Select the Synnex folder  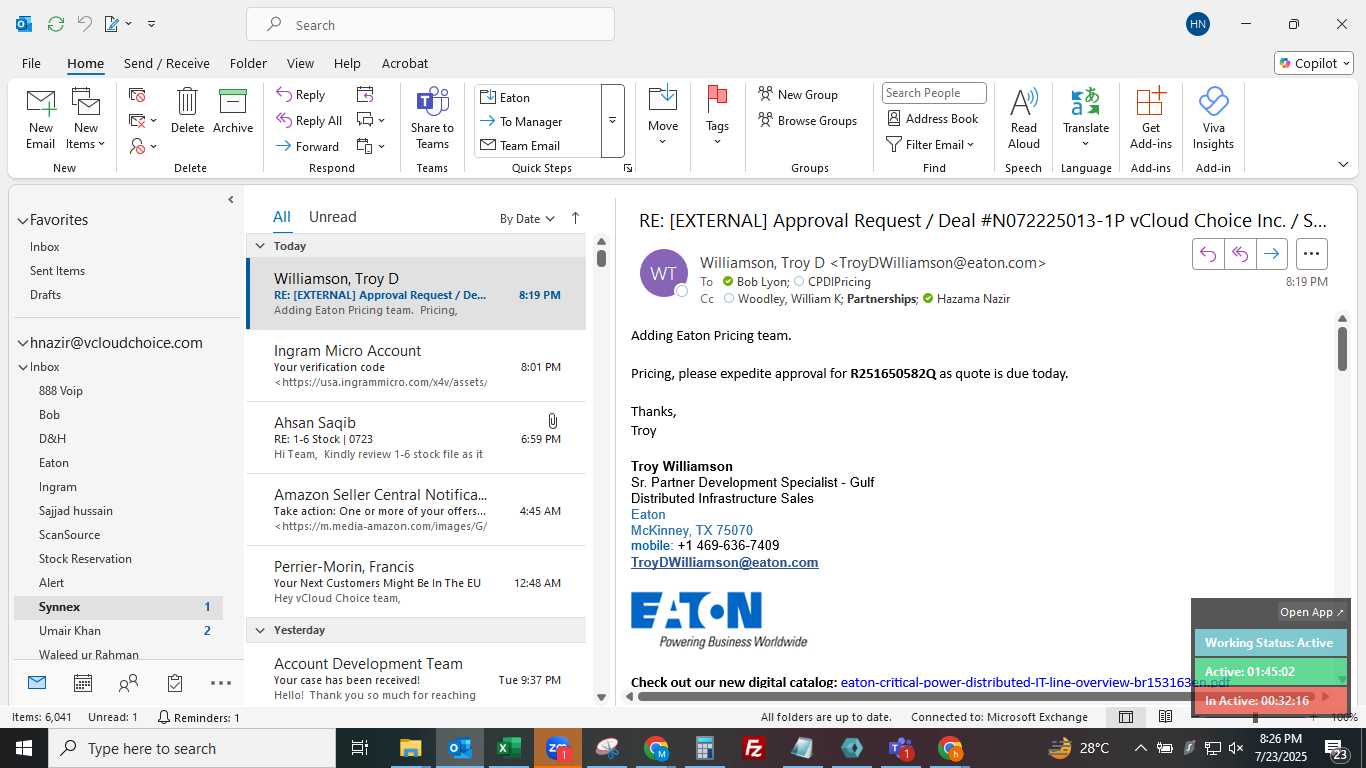118,607
